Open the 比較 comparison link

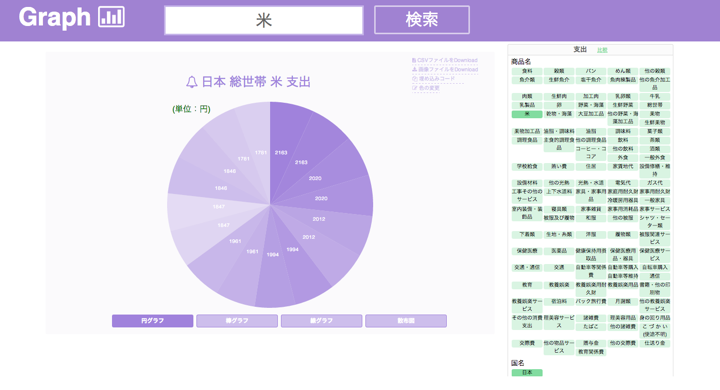click(602, 50)
